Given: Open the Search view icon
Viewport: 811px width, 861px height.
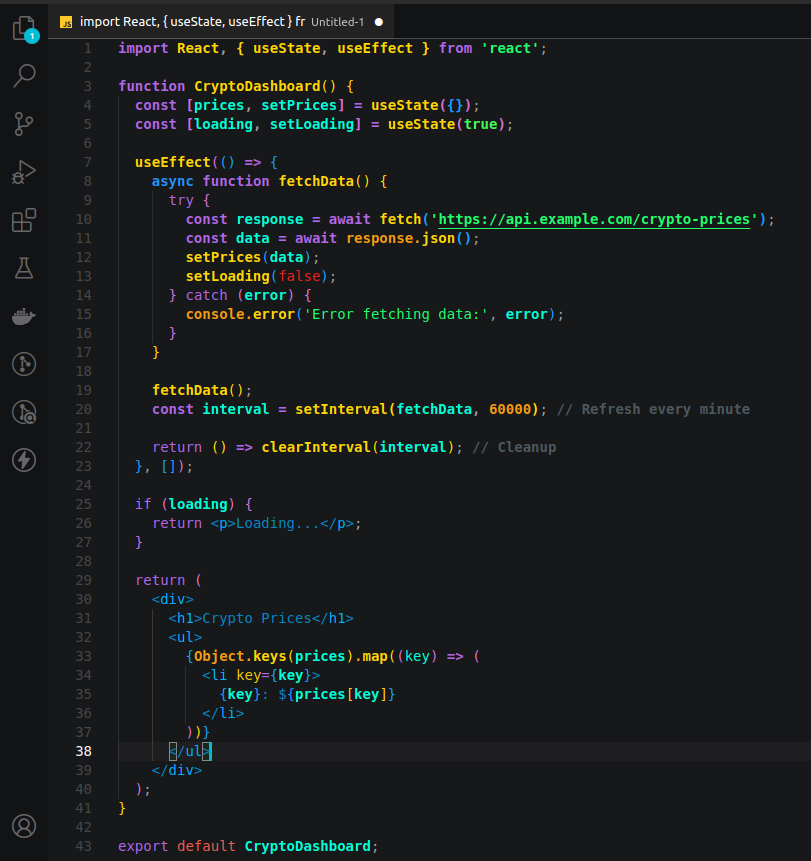Looking at the screenshot, I should click(24, 76).
